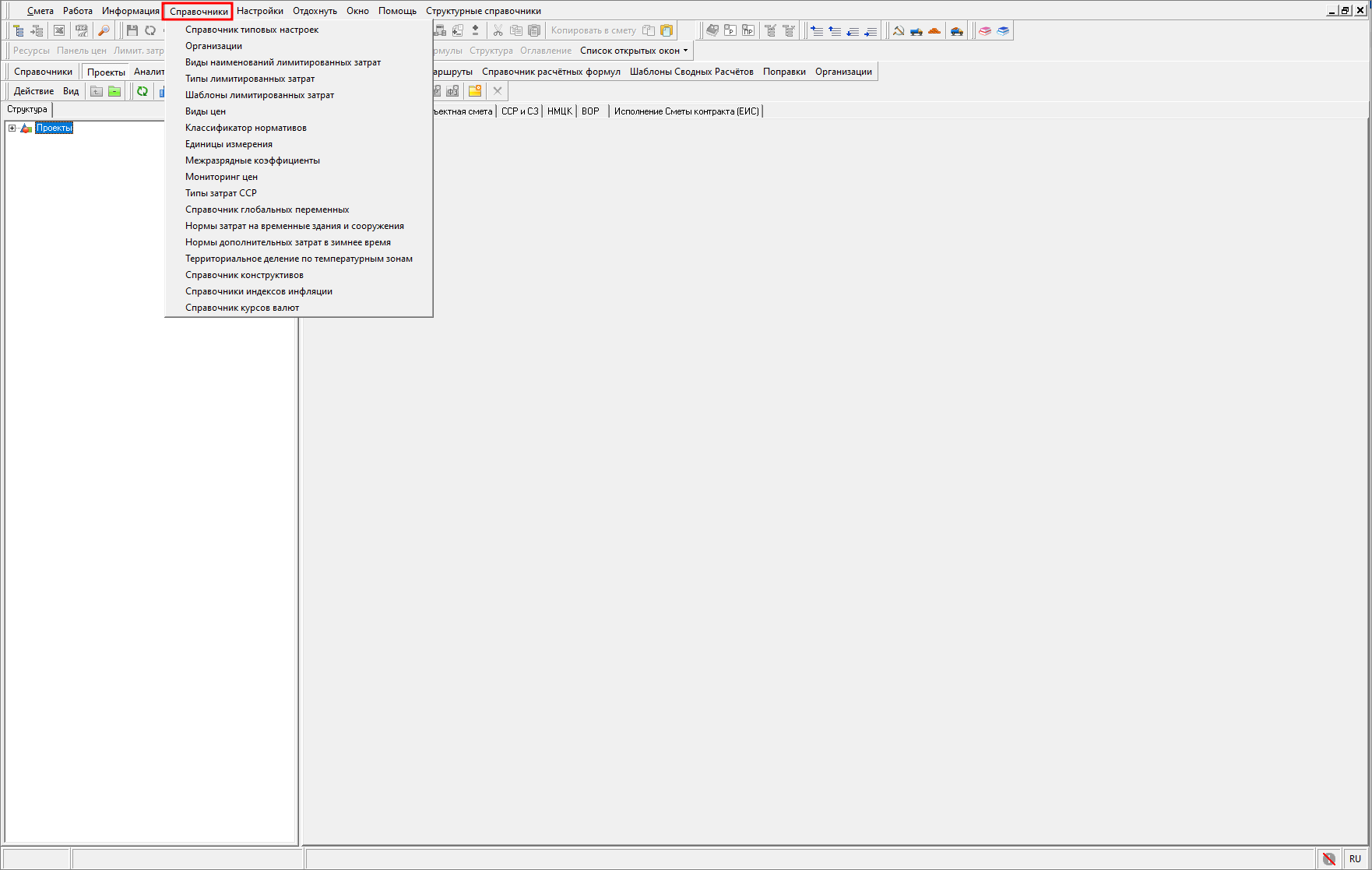
Task: Toggle the crossed-out indicator in status bar
Action: point(1329,858)
